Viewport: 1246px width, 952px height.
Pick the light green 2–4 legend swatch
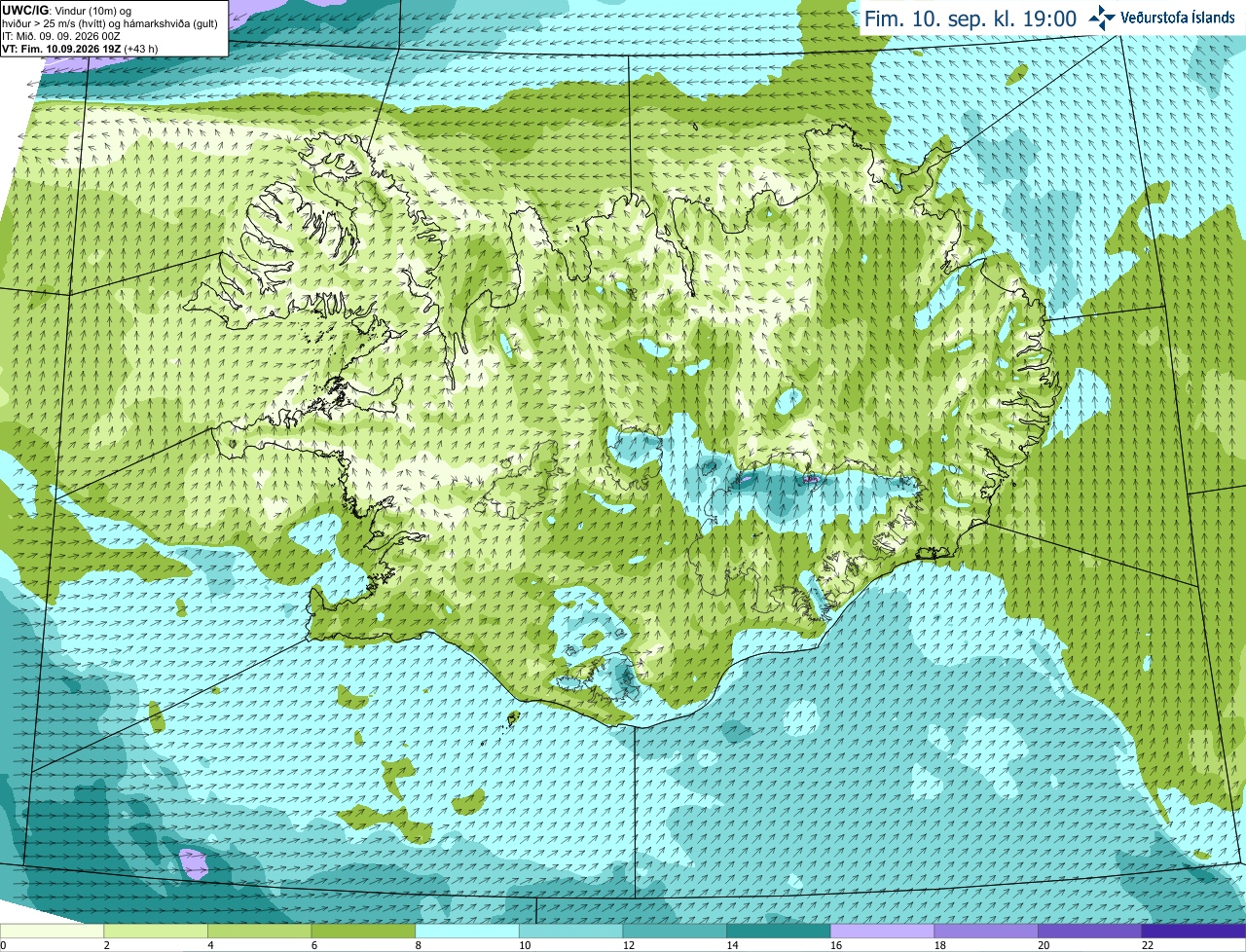click(156, 932)
